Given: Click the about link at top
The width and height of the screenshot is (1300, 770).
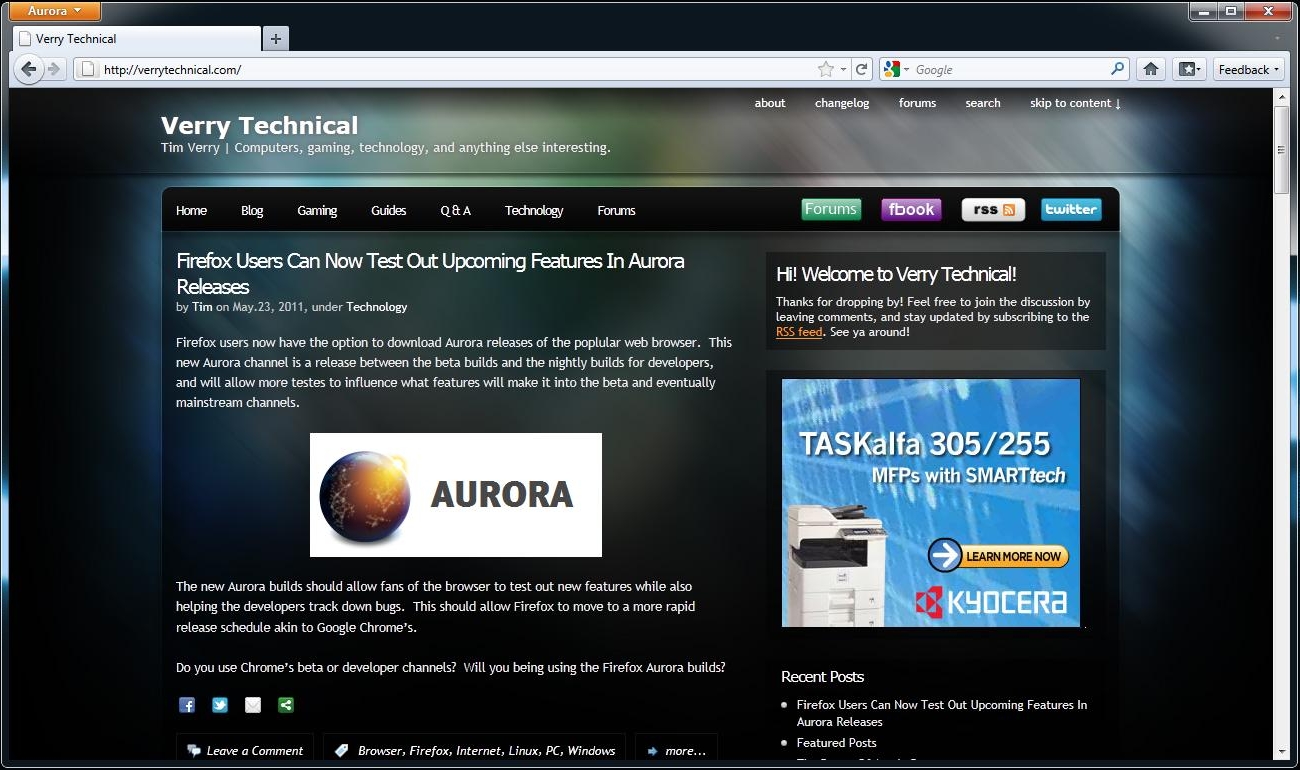Looking at the screenshot, I should [770, 103].
